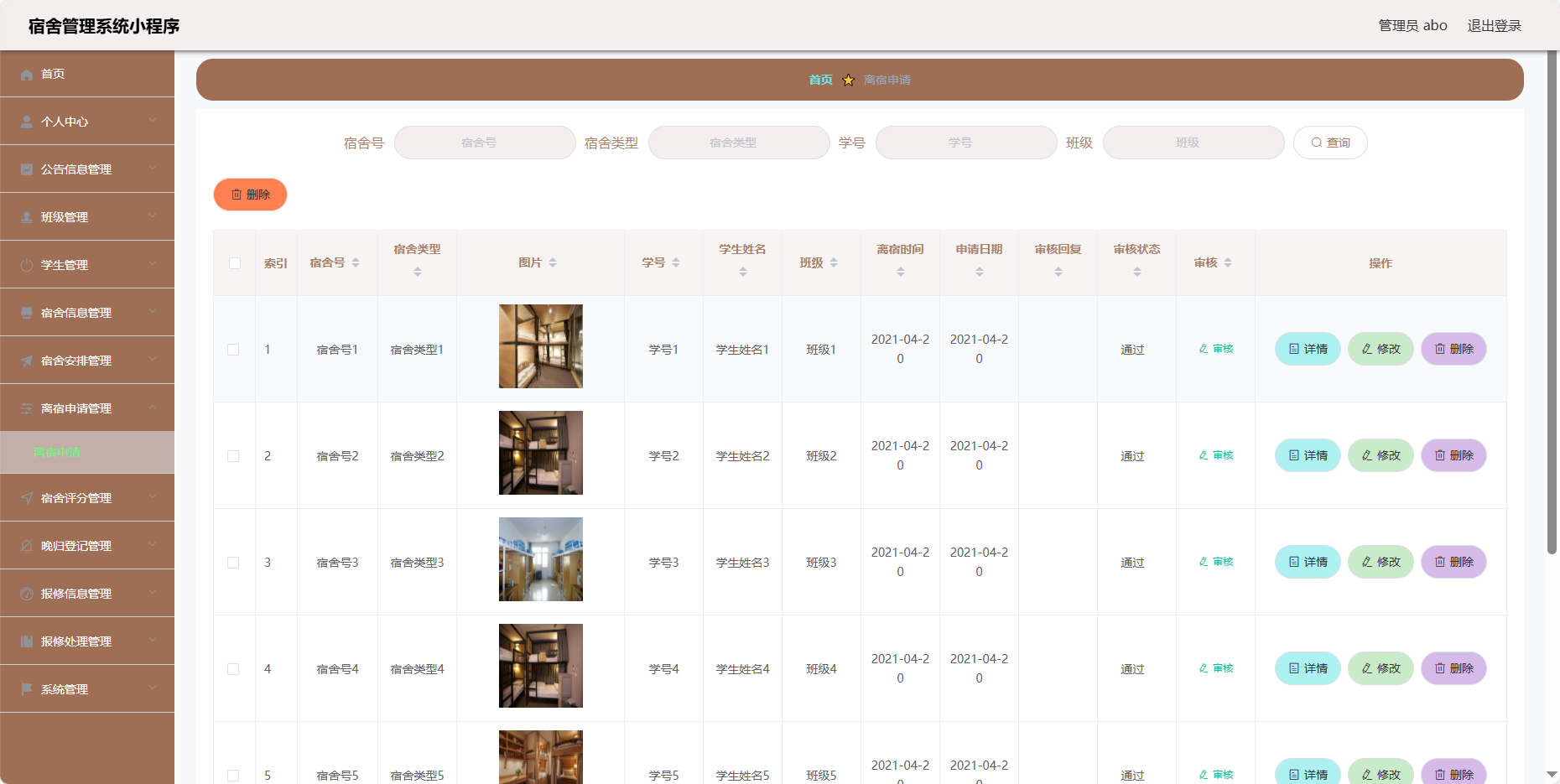Click the flag icon beside 系统管理
1560x784 pixels.
(x=27, y=690)
